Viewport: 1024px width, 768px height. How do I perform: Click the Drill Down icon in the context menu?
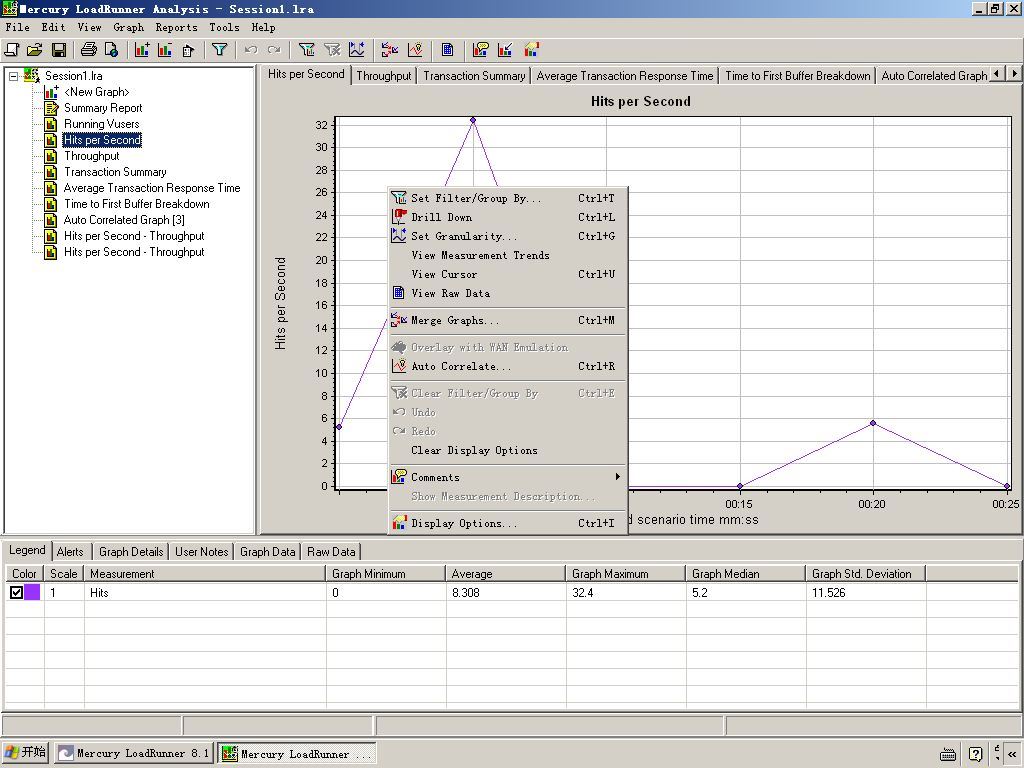399,217
